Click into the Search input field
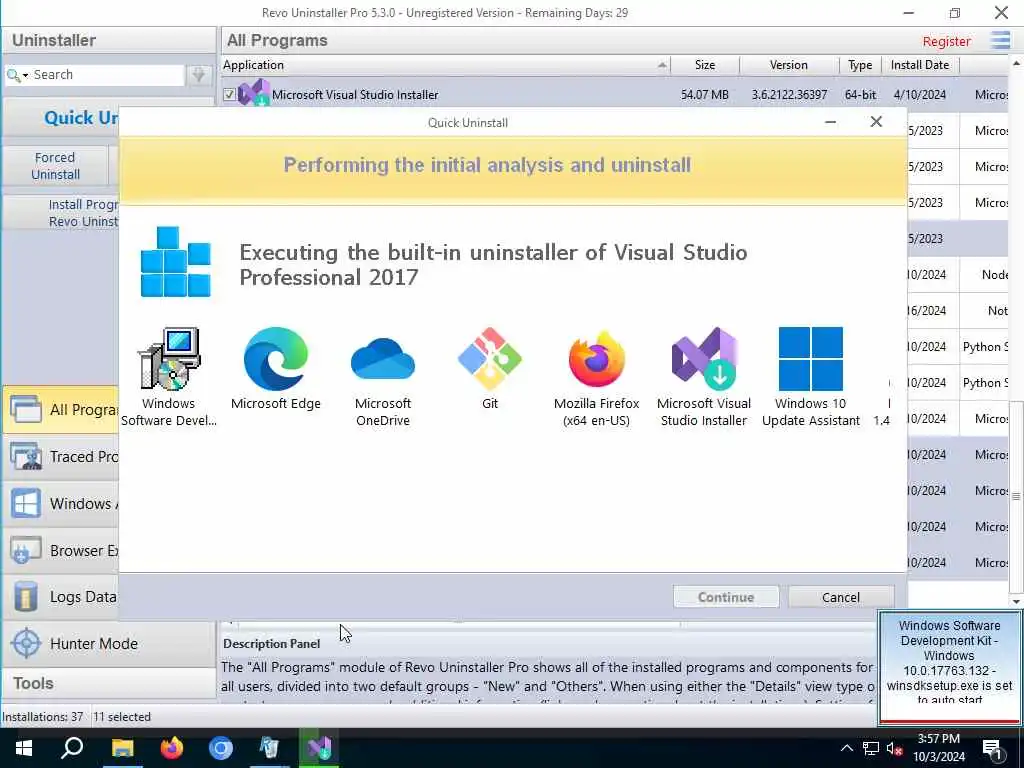 pyautogui.click(x=108, y=75)
